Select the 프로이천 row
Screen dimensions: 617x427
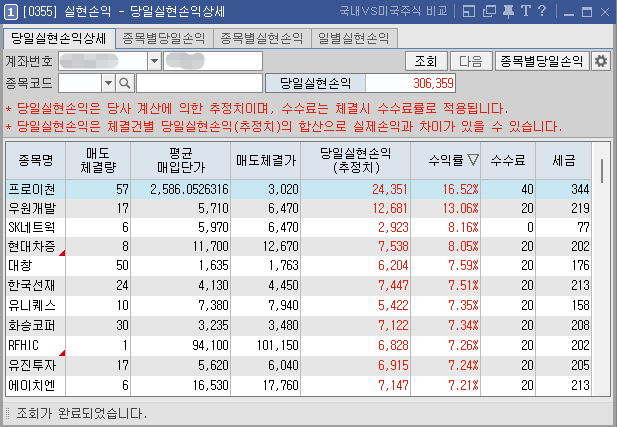[x=298, y=189]
